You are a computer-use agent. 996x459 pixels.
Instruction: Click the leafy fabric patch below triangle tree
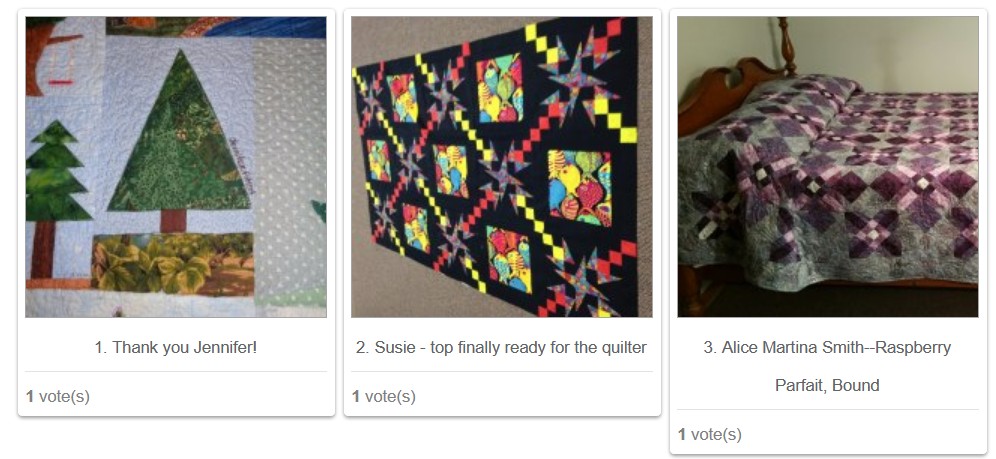(x=173, y=263)
